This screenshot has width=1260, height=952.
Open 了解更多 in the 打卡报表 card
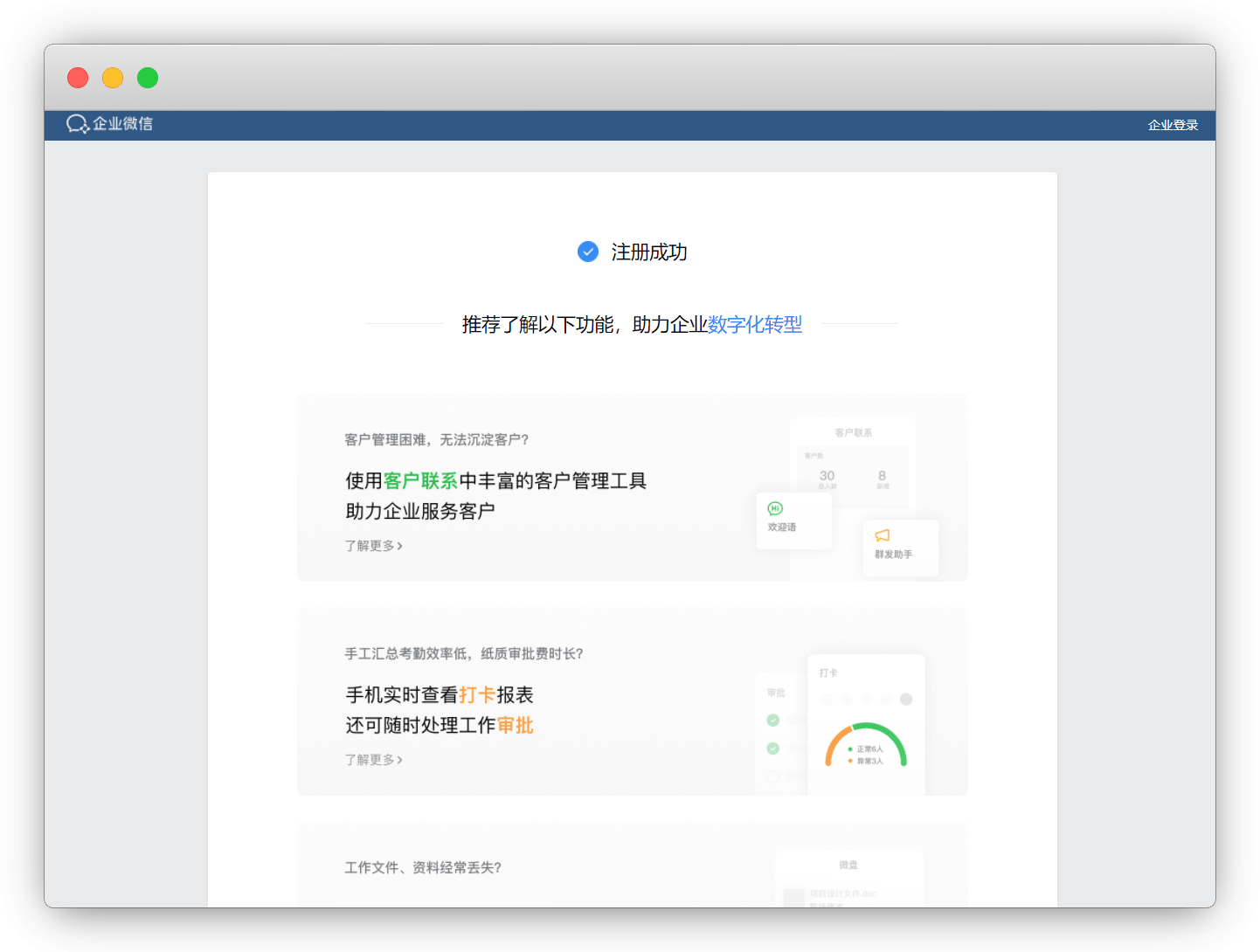(x=373, y=760)
